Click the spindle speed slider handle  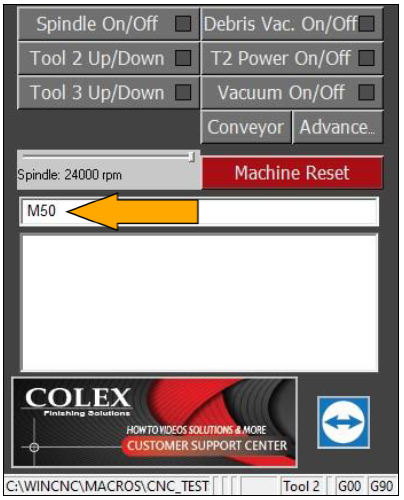tap(191, 157)
